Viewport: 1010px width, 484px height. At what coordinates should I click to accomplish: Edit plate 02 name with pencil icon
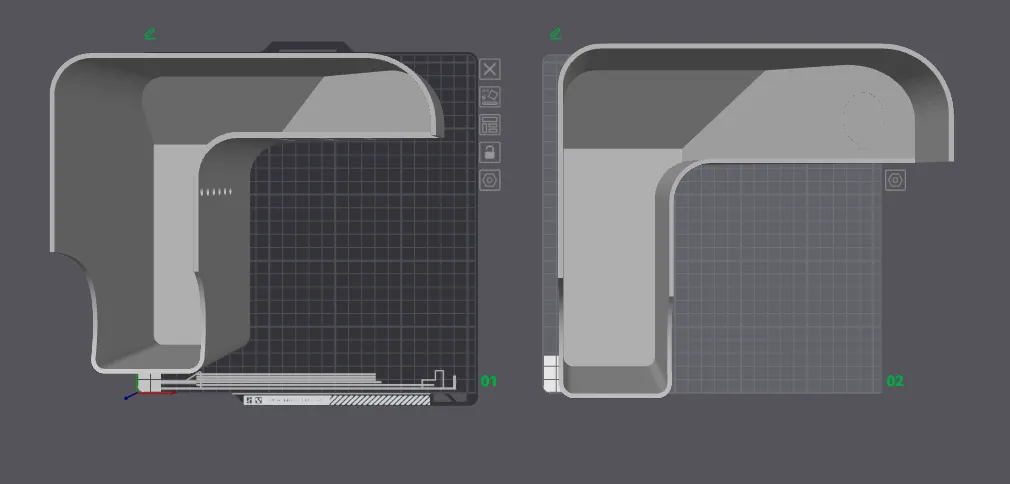pos(556,34)
